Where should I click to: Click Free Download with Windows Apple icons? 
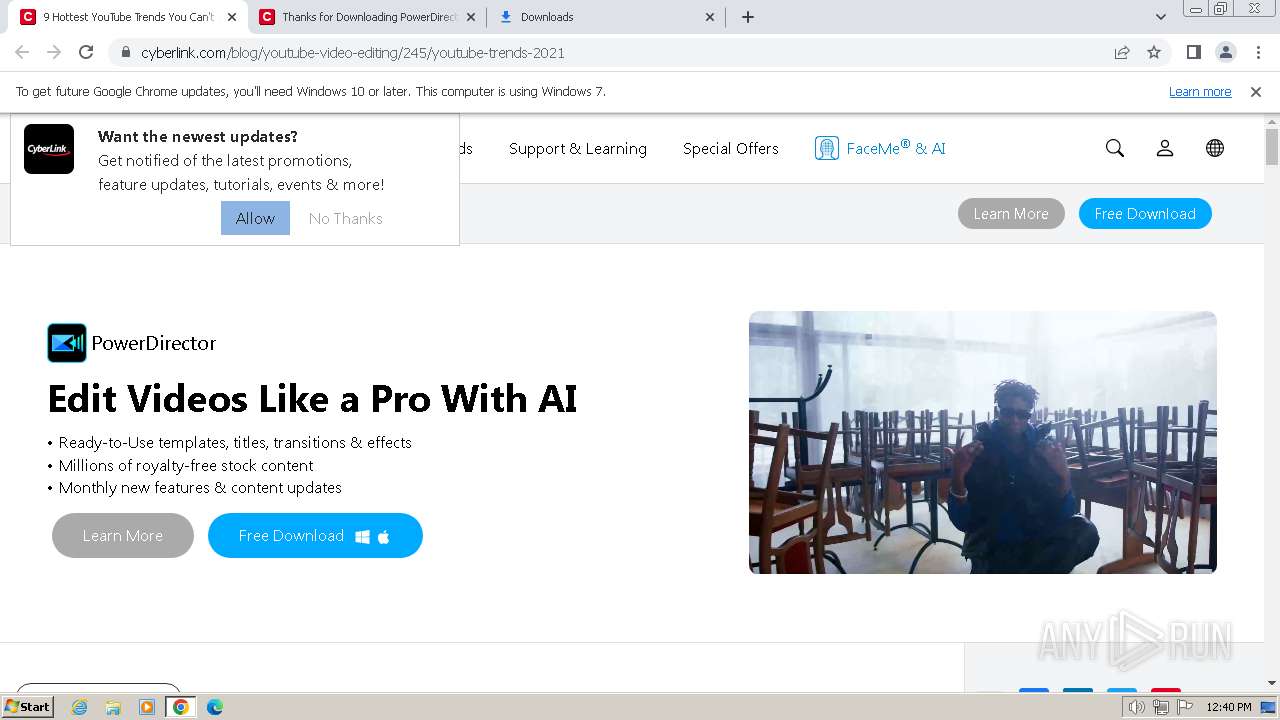tap(315, 536)
